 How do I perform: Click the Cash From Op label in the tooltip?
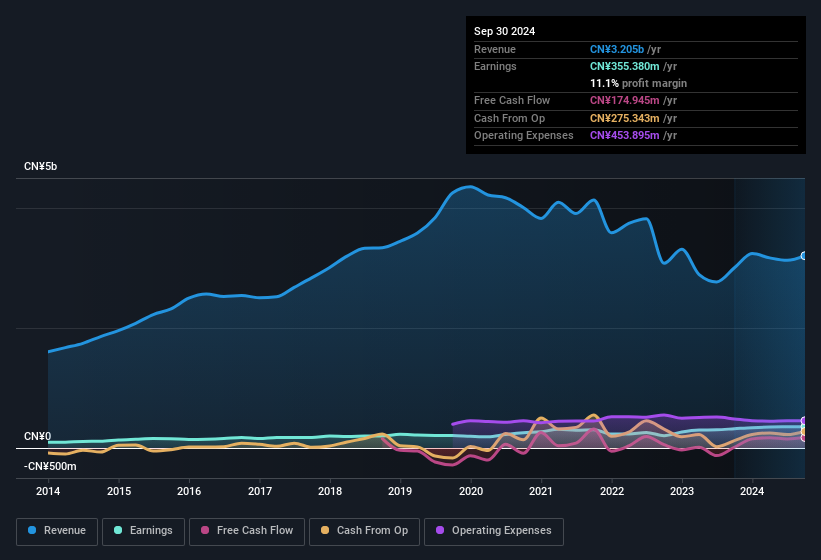click(509, 118)
